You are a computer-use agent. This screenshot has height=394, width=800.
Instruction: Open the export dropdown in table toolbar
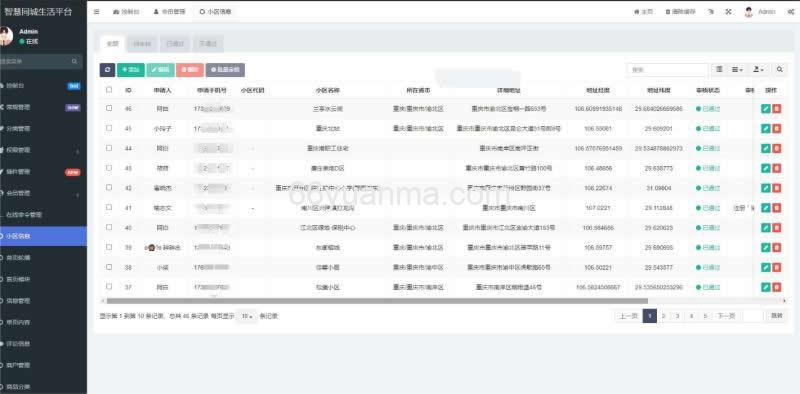[x=759, y=70]
